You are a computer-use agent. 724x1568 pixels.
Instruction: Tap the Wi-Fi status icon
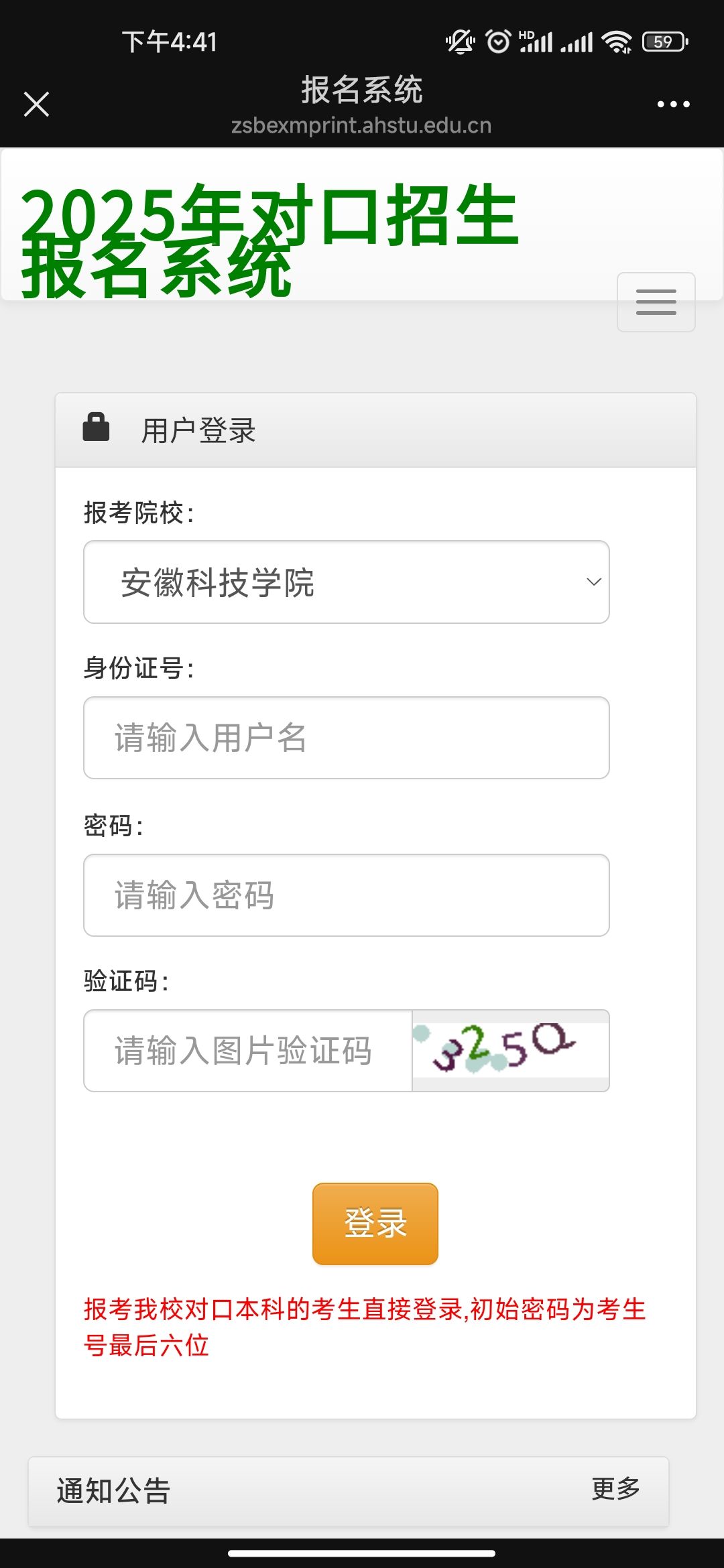[x=617, y=42]
